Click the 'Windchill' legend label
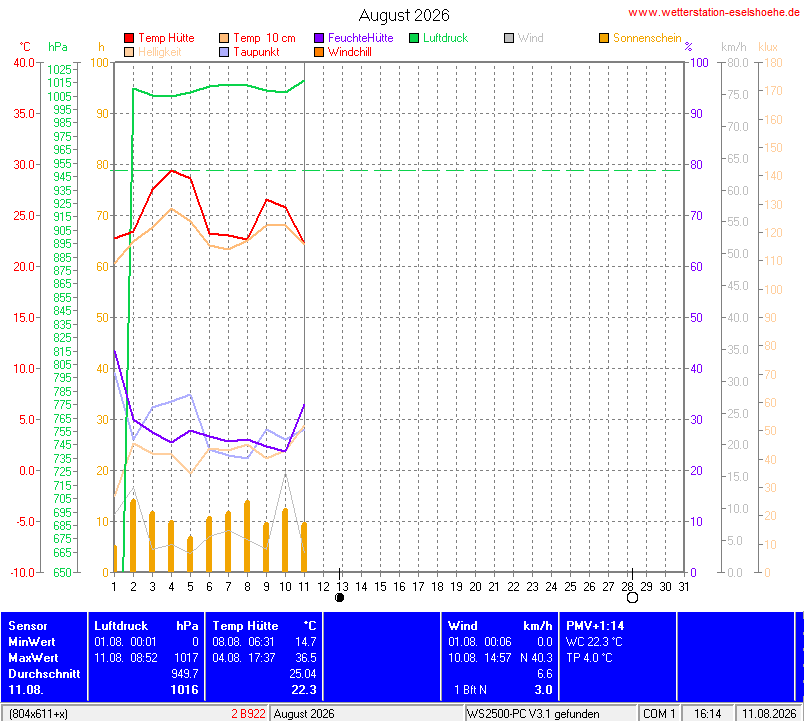Screen dimensions: 804x721 coord(350,52)
